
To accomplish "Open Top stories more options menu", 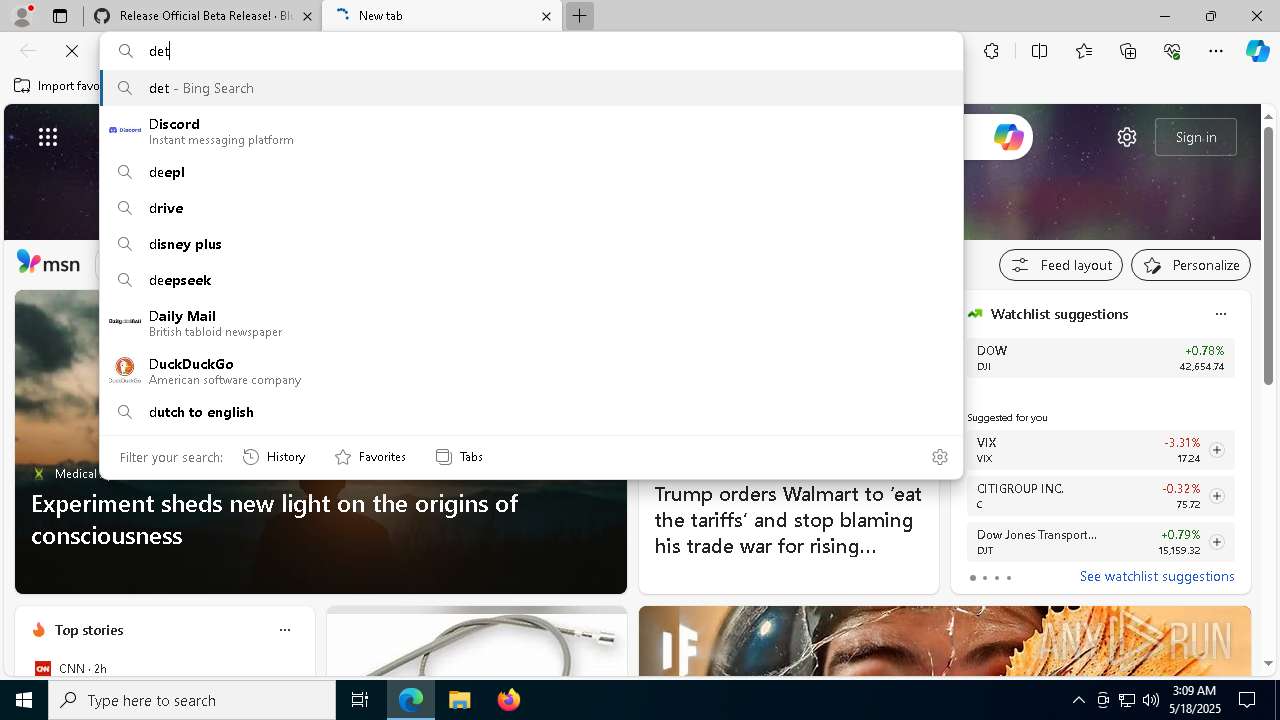I will coord(285,630).
